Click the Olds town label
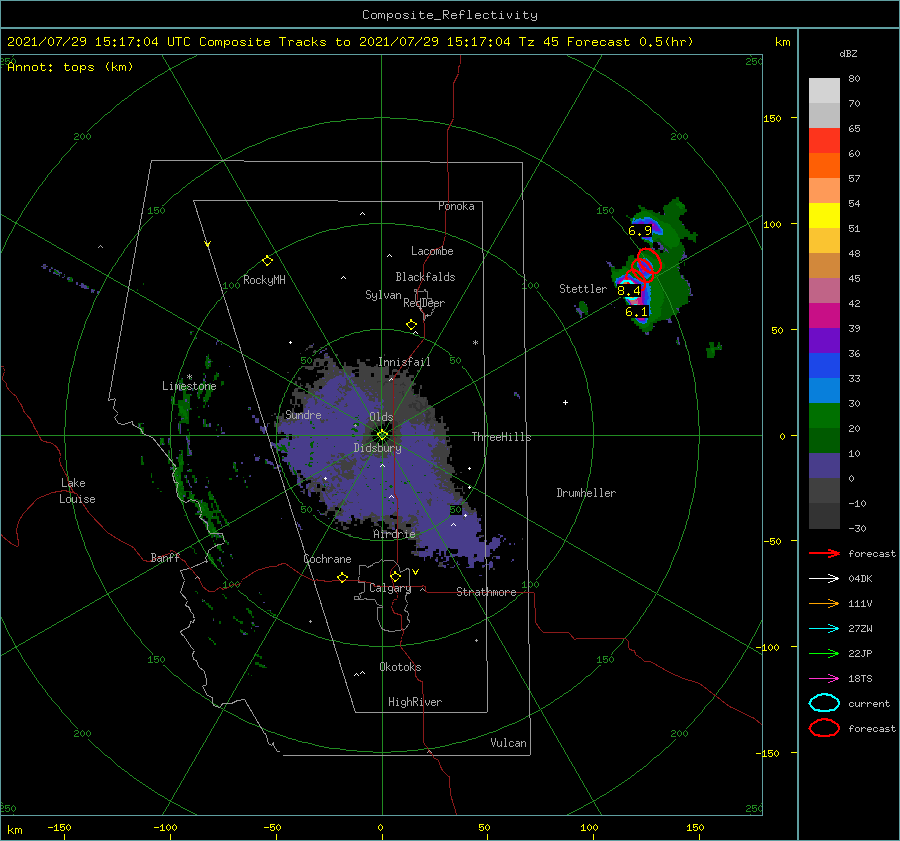 click(x=381, y=416)
